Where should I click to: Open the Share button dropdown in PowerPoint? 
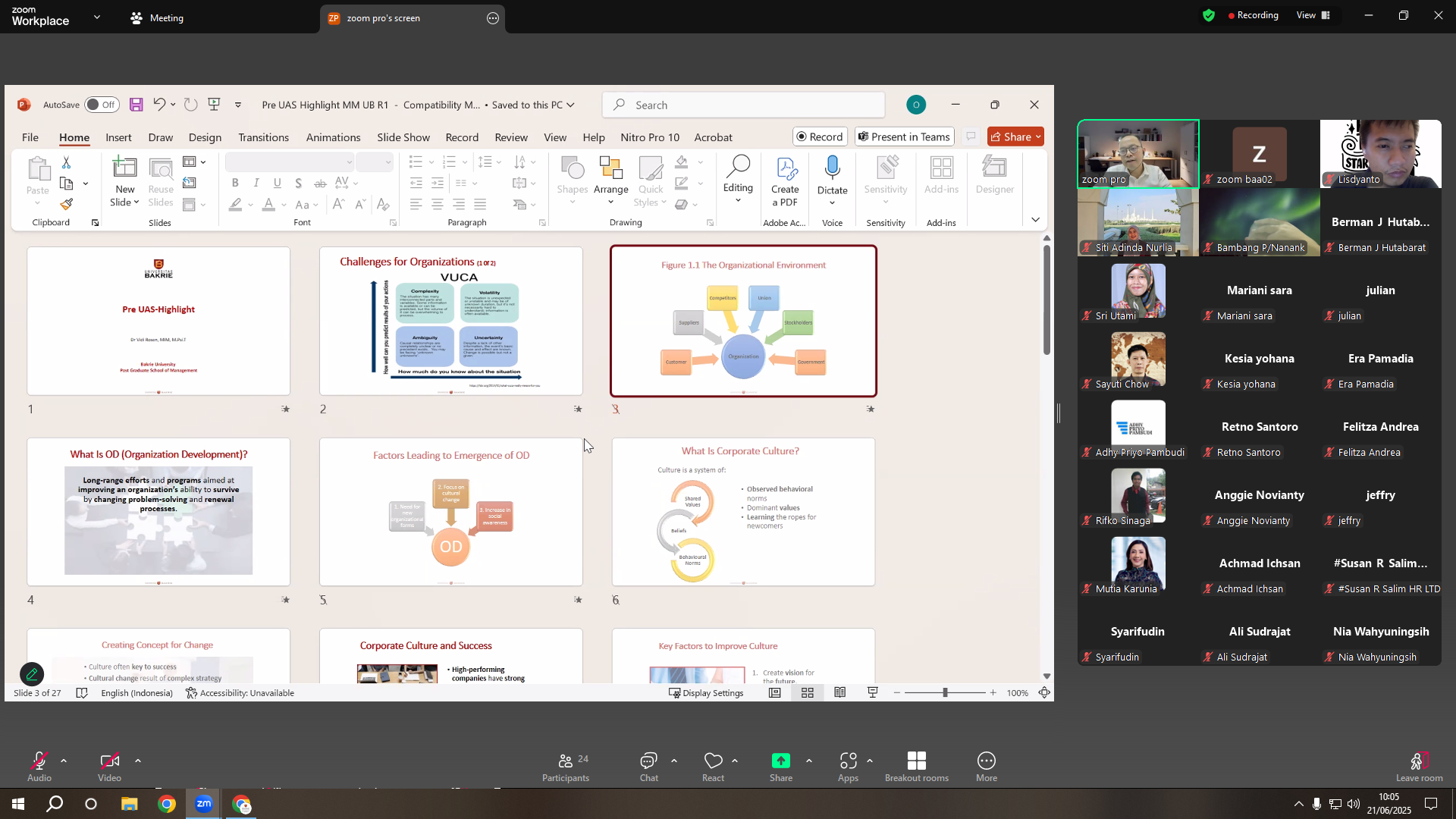pos(1038,137)
